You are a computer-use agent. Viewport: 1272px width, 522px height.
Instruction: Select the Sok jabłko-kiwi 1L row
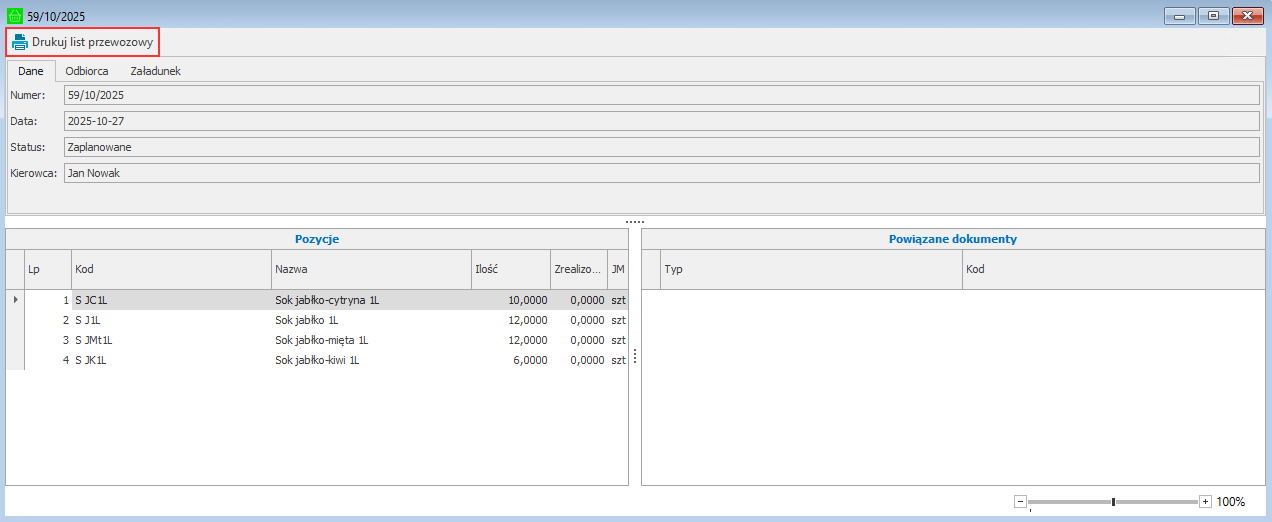point(316,360)
